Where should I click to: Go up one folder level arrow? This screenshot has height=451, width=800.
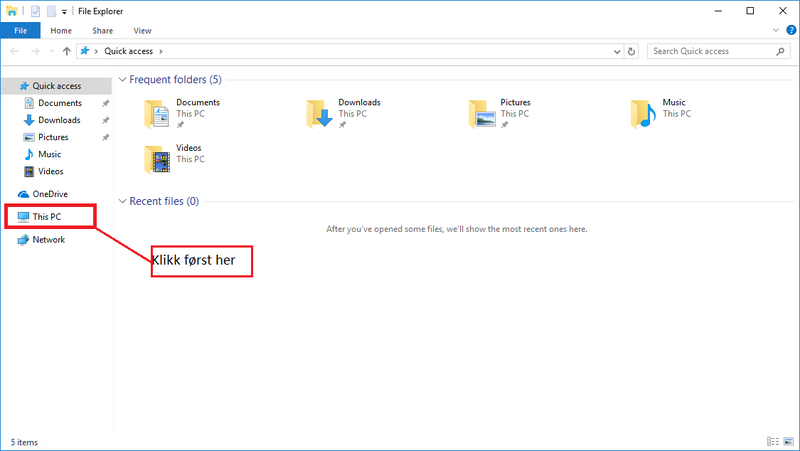pos(66,51)
